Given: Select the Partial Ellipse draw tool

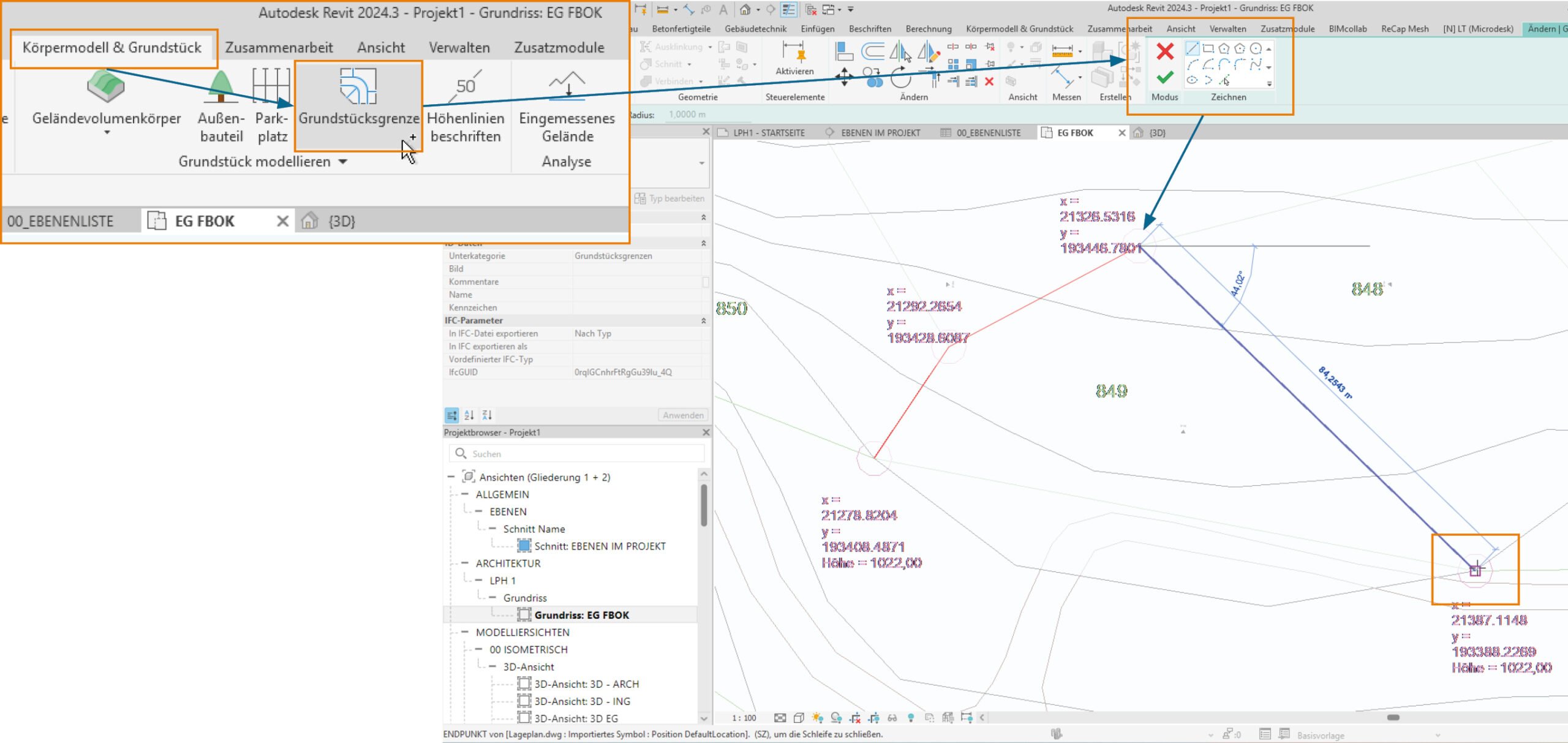Looking at the screenshot, I should [x=1208, y=80].
